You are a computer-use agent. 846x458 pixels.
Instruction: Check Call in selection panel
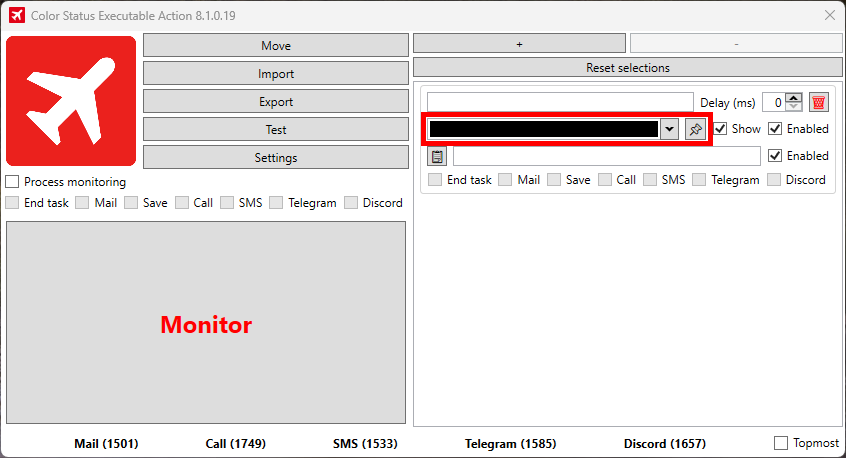pyautogui.click(x=605, y=180)
